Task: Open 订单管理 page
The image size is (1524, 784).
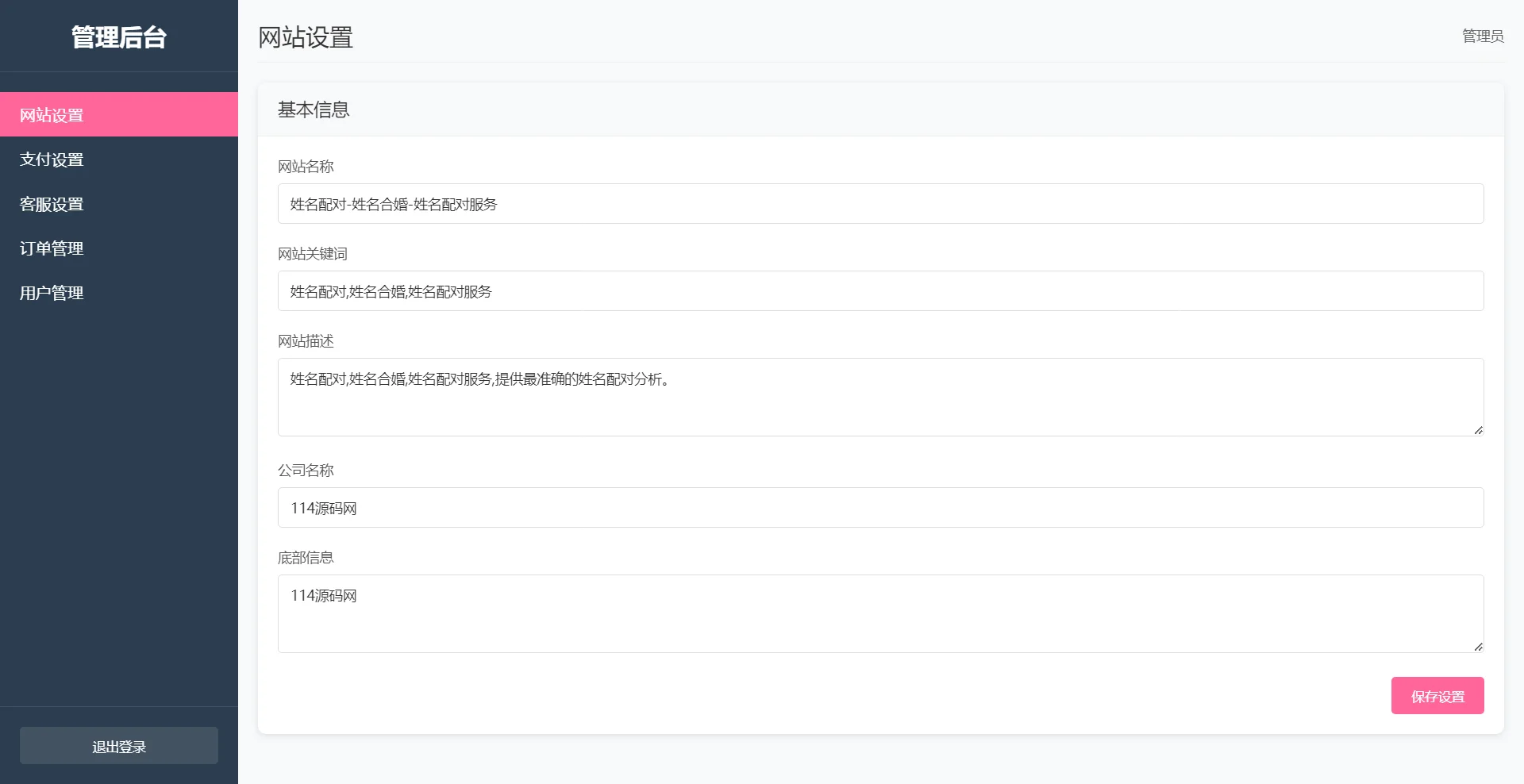Action: [119, 248]
